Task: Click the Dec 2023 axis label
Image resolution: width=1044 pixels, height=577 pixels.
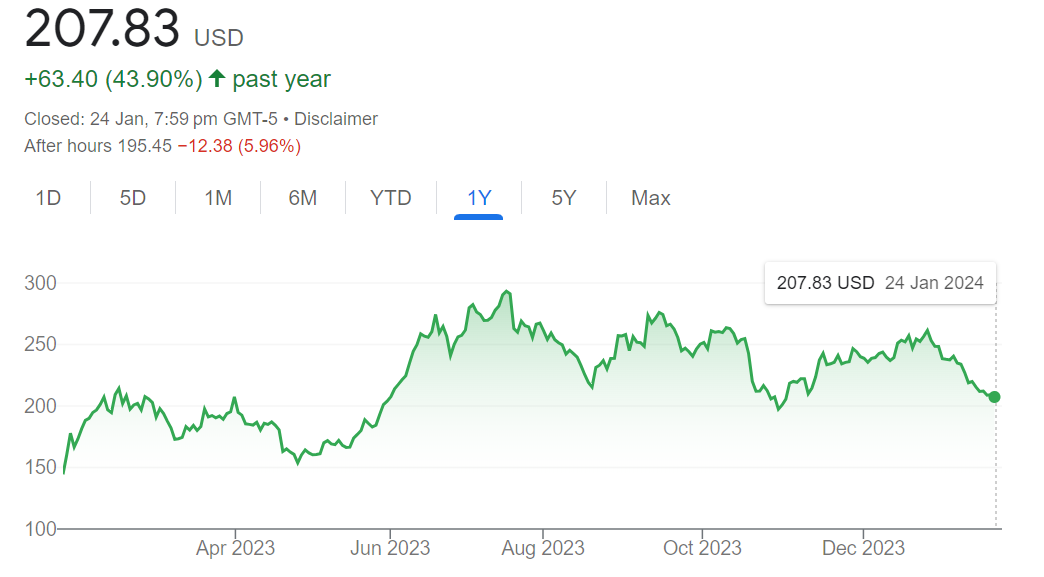Action: click(x=863, y=548)
